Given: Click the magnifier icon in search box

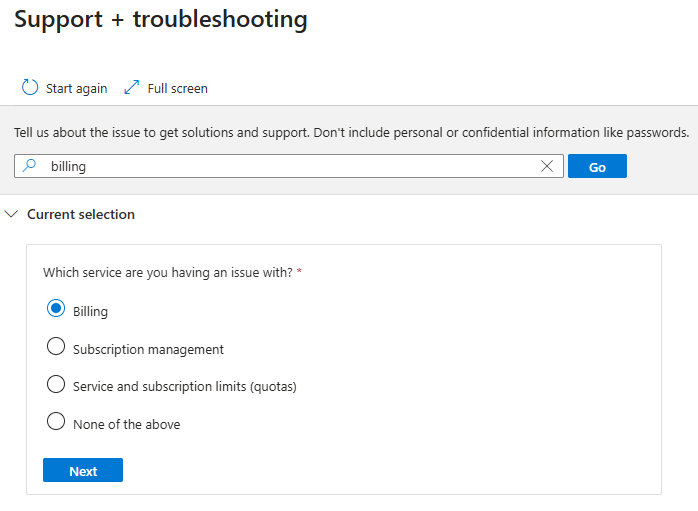Looking at the screenshot, I should coord(29,166).
